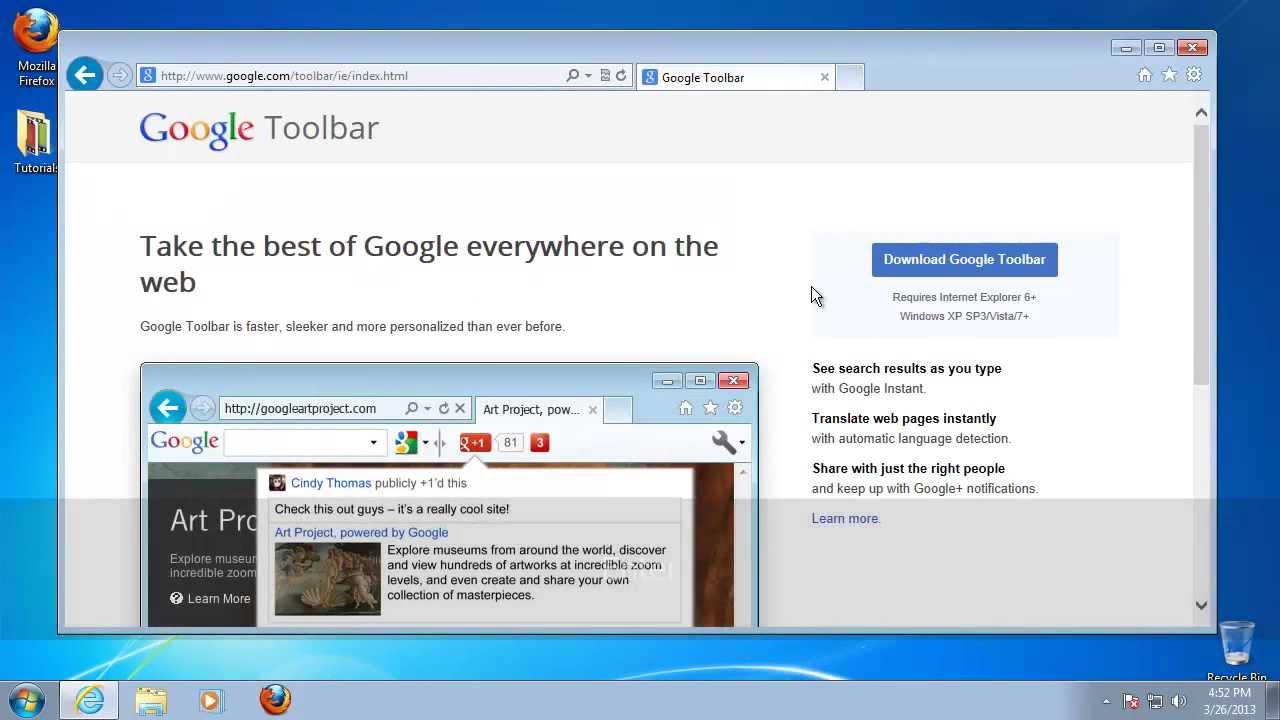Viewport: 1280px width, 720px height.
Task: Open a new blank tab
Action: (849, 77)
